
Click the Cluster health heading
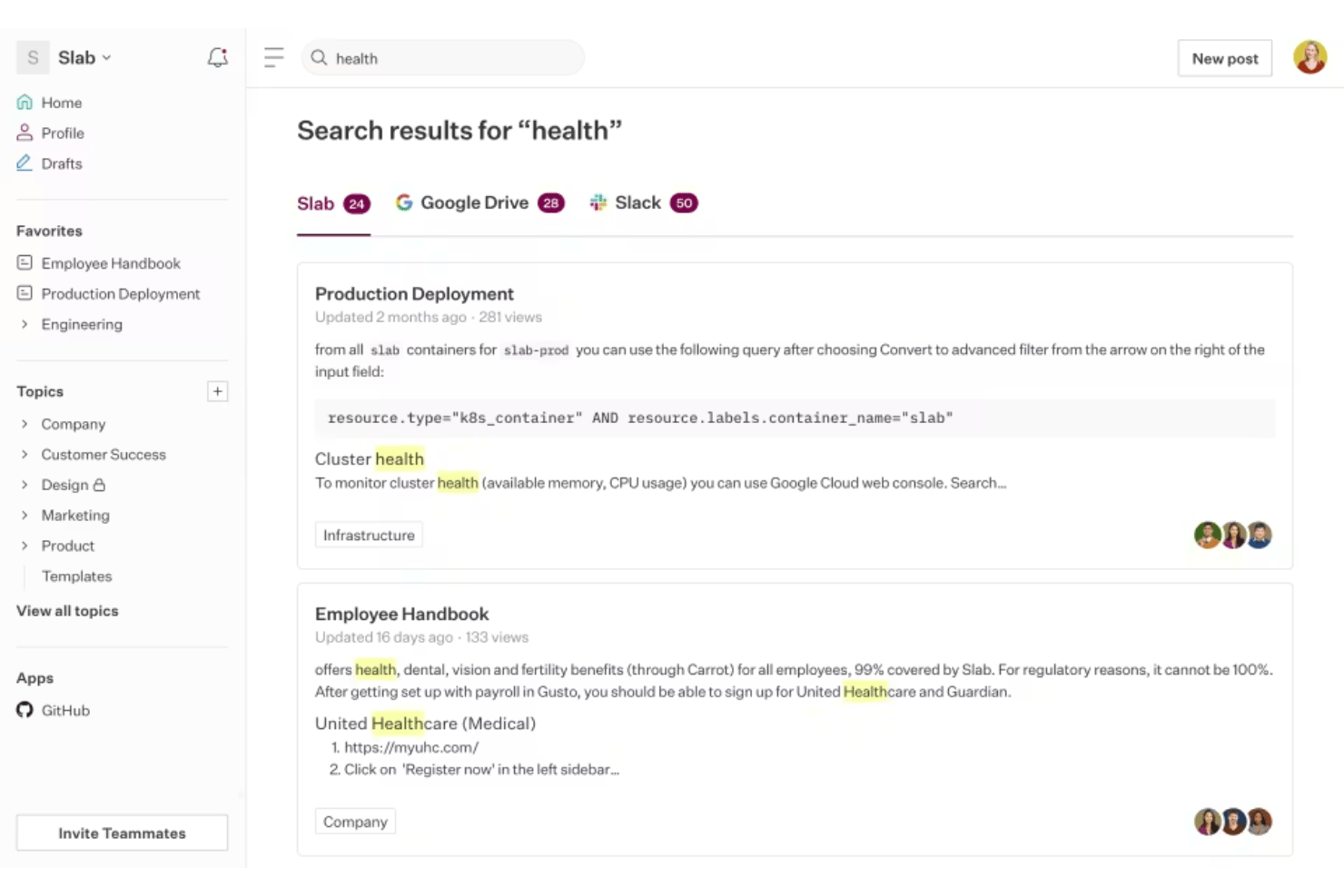tap(370, 458)
